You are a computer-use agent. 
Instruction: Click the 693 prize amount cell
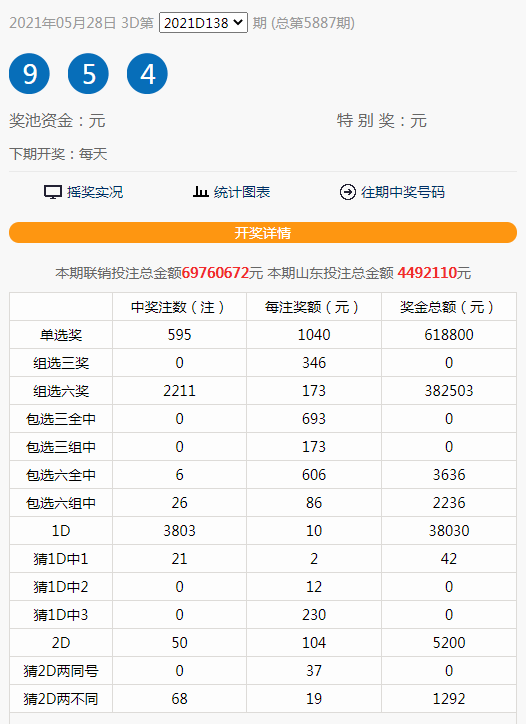[x=314, y=419]
